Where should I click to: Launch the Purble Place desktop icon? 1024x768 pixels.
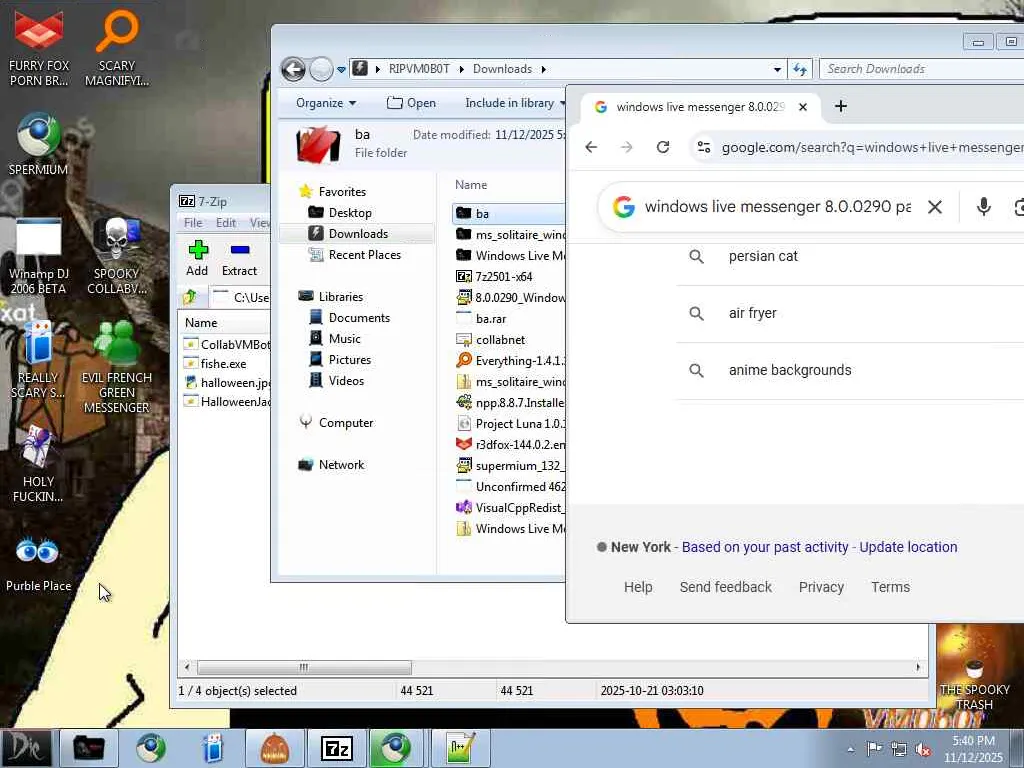(38, 566)
